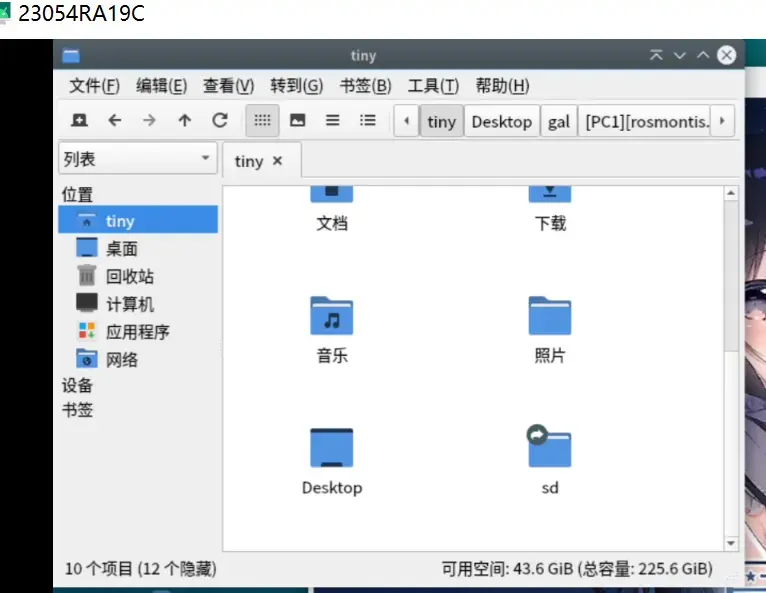
Task: Go back with the left arrow
Action: [114, 120]
